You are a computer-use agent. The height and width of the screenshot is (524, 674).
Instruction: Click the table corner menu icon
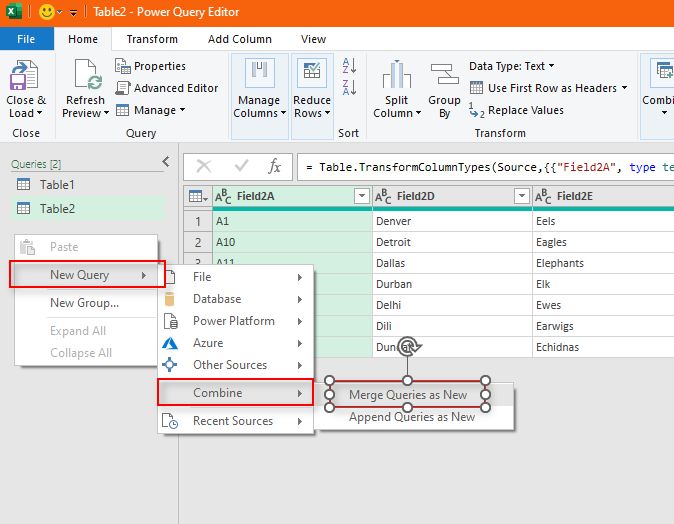(198, 196)
